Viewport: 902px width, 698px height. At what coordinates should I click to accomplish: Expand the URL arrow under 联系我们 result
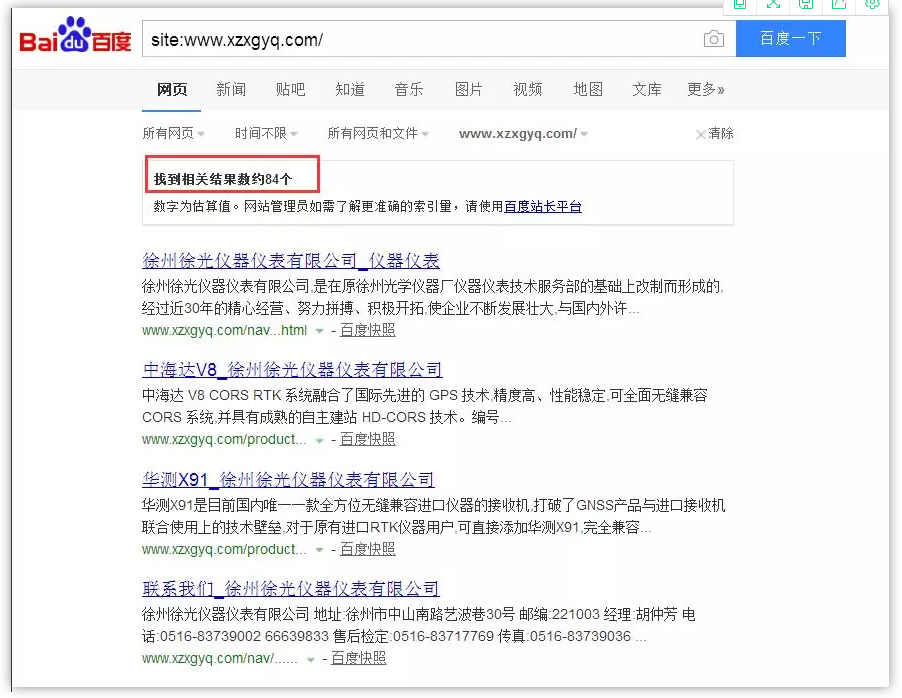[311, 659]
